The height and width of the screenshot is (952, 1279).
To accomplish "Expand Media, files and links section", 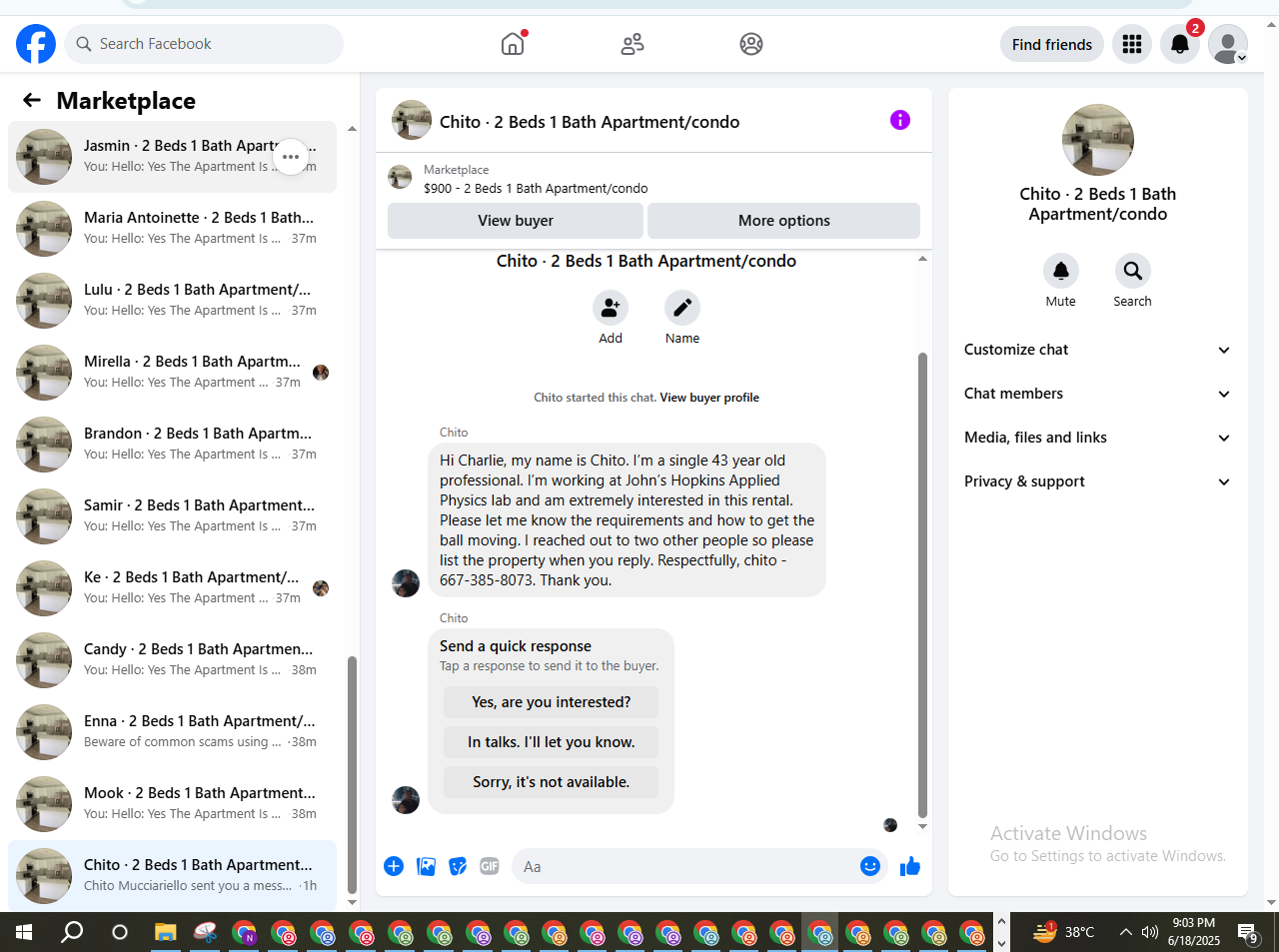I will (x=1097, y=438).
